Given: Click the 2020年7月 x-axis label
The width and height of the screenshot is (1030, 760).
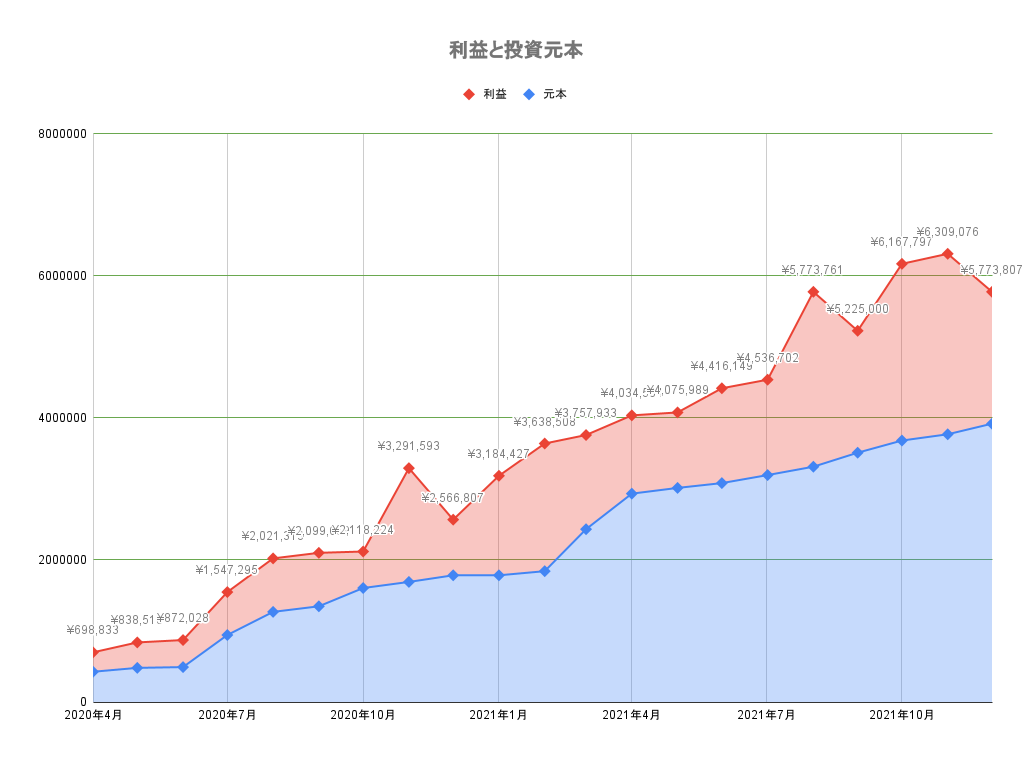Looking at the screenshot, I should [227, 715].
